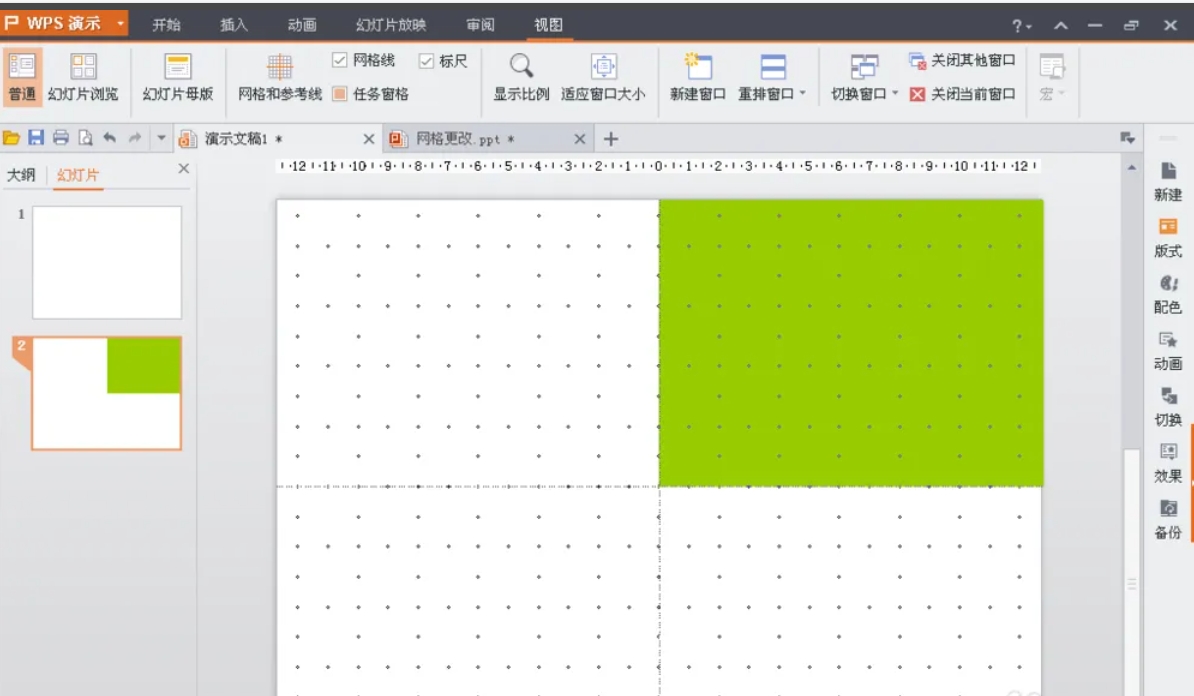Image resolution: width=1194 pixels, height=696 pixels.
Task: Select slide 1 thumbnail in the panel
Action: (x=106, y=262)
